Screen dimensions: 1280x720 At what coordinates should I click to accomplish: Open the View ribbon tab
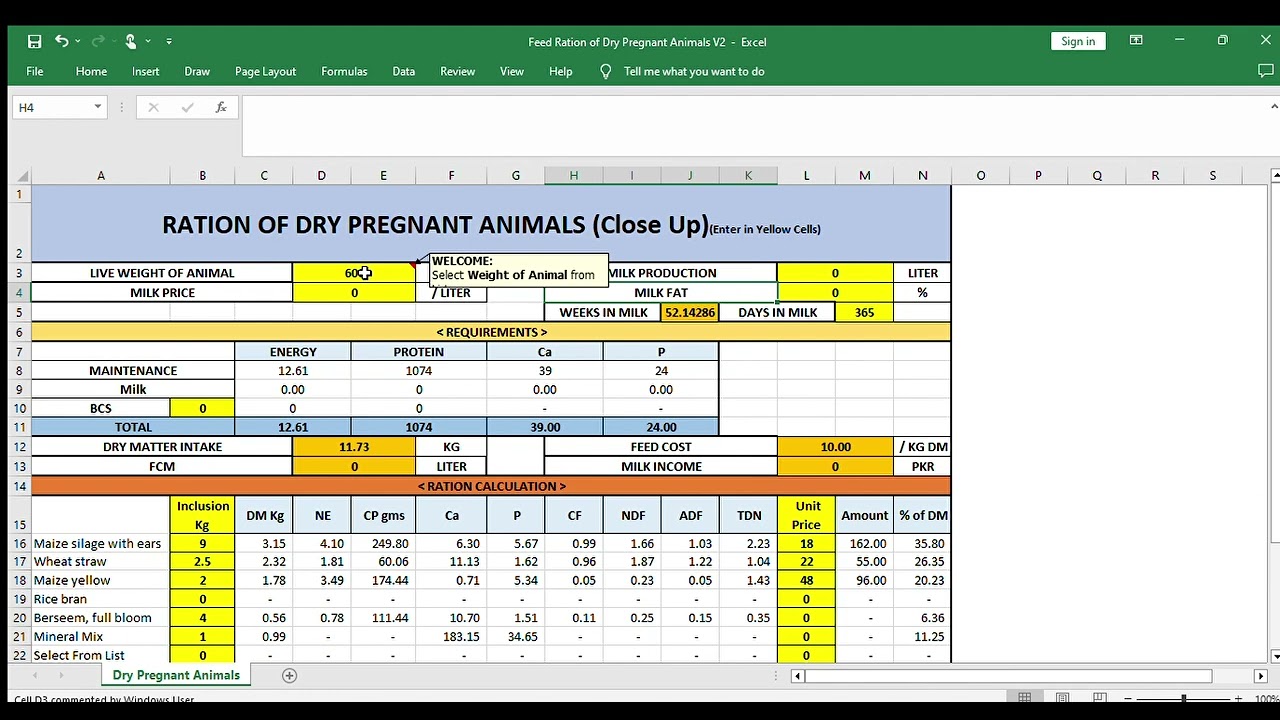pos(512,71)
